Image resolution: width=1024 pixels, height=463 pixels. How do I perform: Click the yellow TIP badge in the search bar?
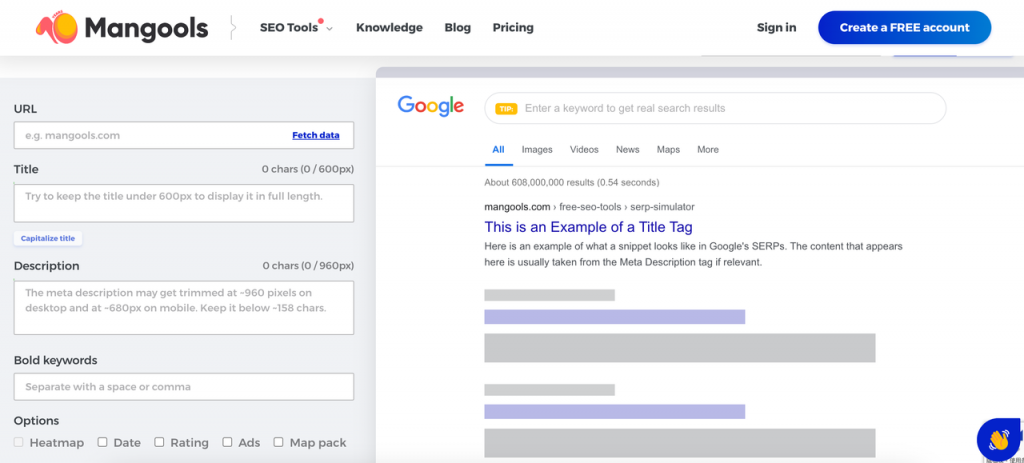(506, 108)
